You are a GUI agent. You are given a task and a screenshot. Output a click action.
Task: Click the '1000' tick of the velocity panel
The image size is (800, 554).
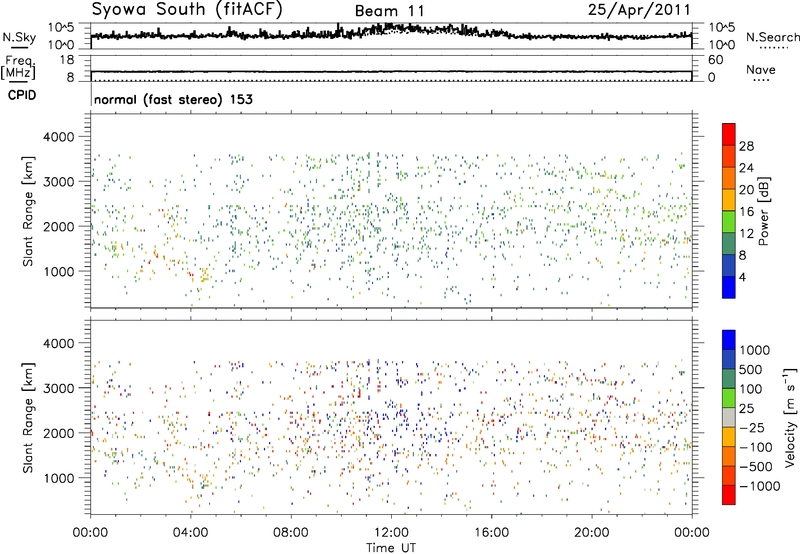58,478
